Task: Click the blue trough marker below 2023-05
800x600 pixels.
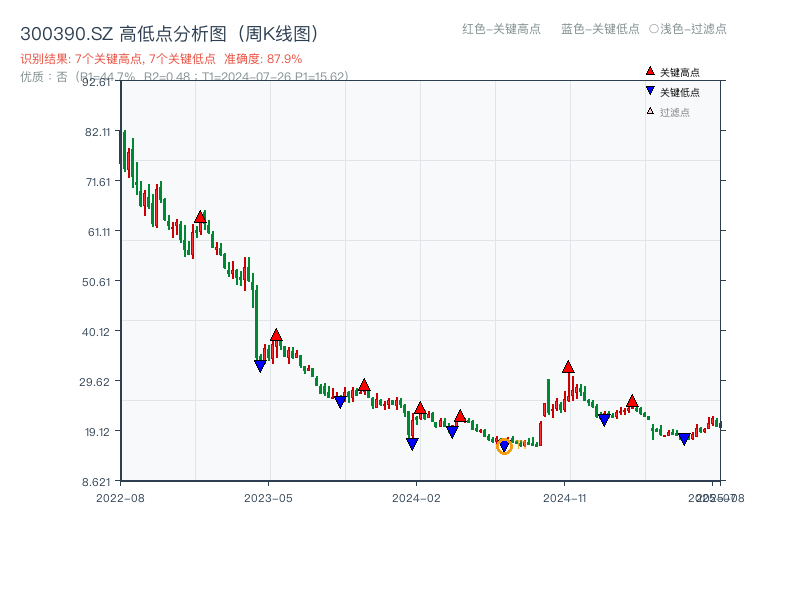Action: click(x=258, y=366)
